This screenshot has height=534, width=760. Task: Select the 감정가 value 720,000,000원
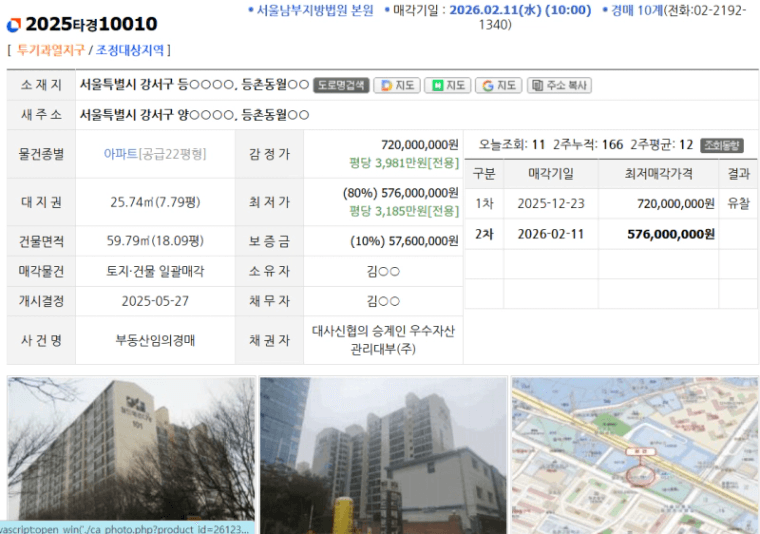click(x=420, y=144)
